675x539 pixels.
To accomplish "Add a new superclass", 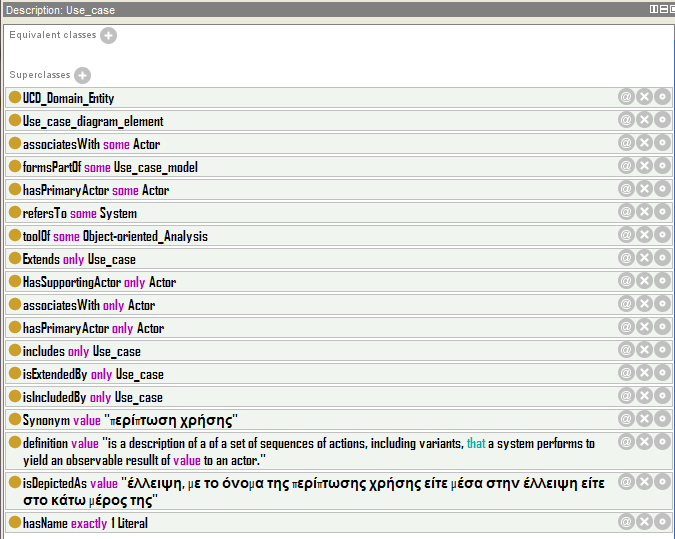I will 82,75.
